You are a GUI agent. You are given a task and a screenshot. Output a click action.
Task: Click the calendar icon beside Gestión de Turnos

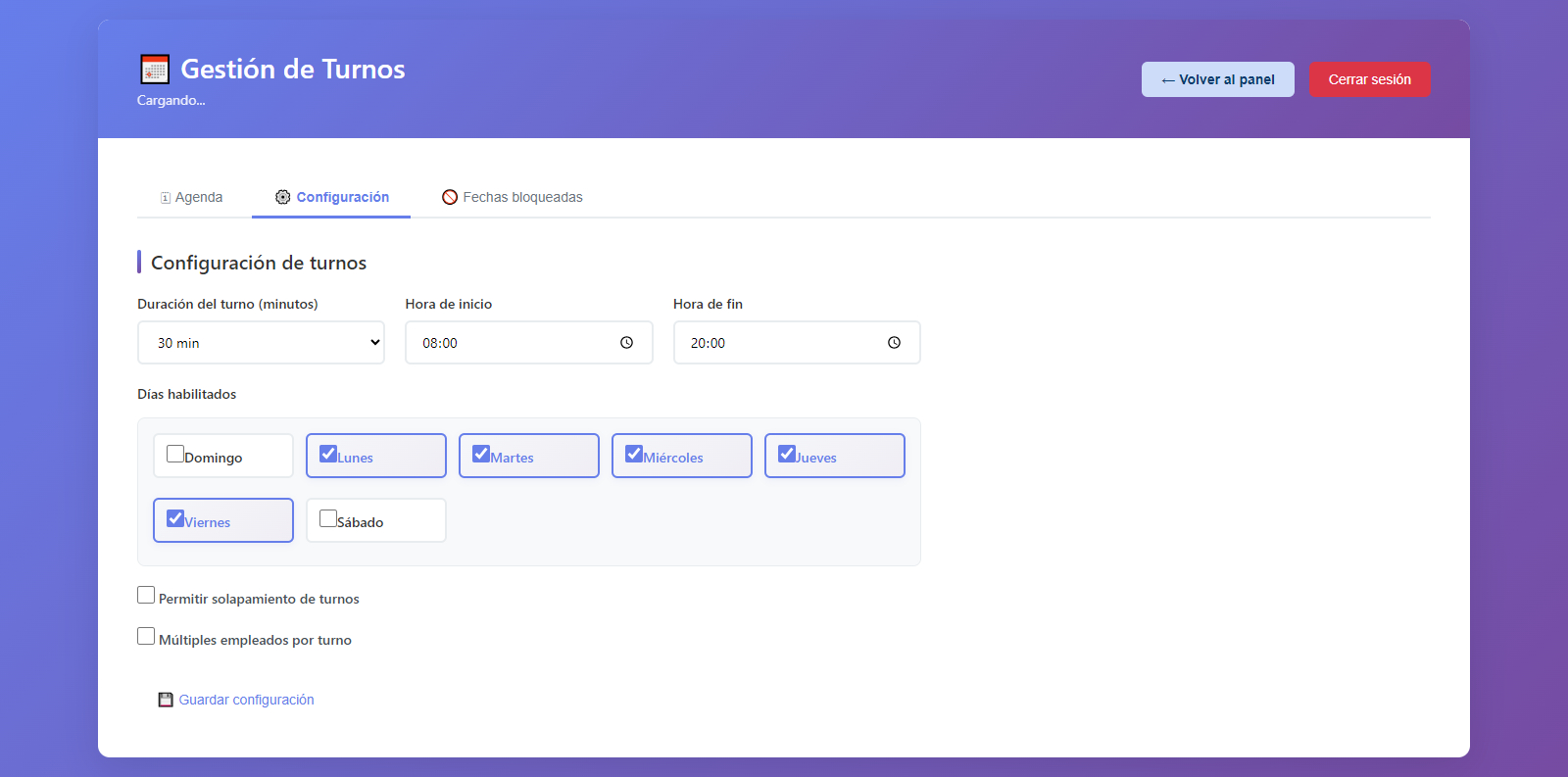(x=155, y=69)
